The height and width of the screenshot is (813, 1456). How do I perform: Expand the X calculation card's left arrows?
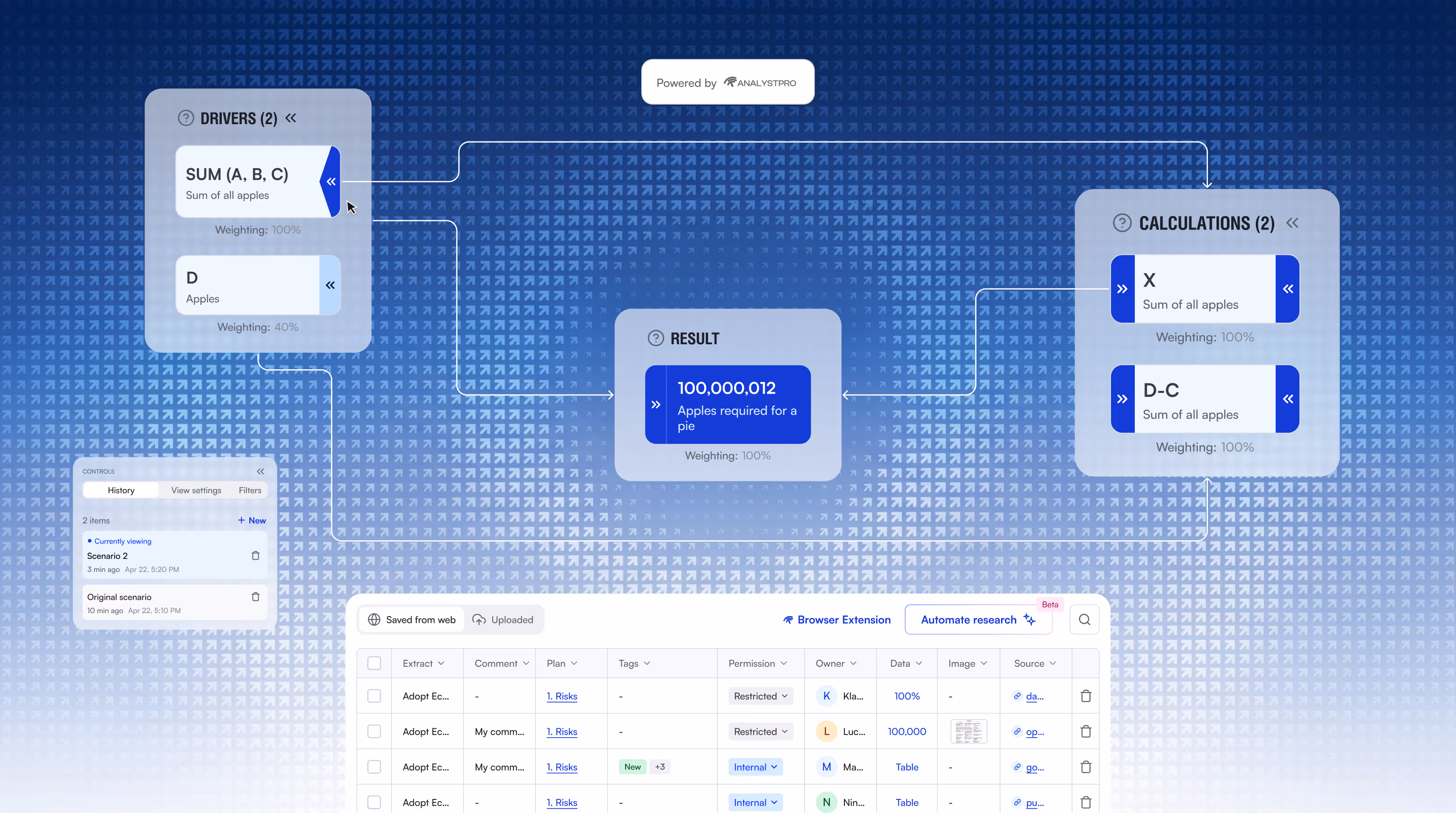(1122, 289)
